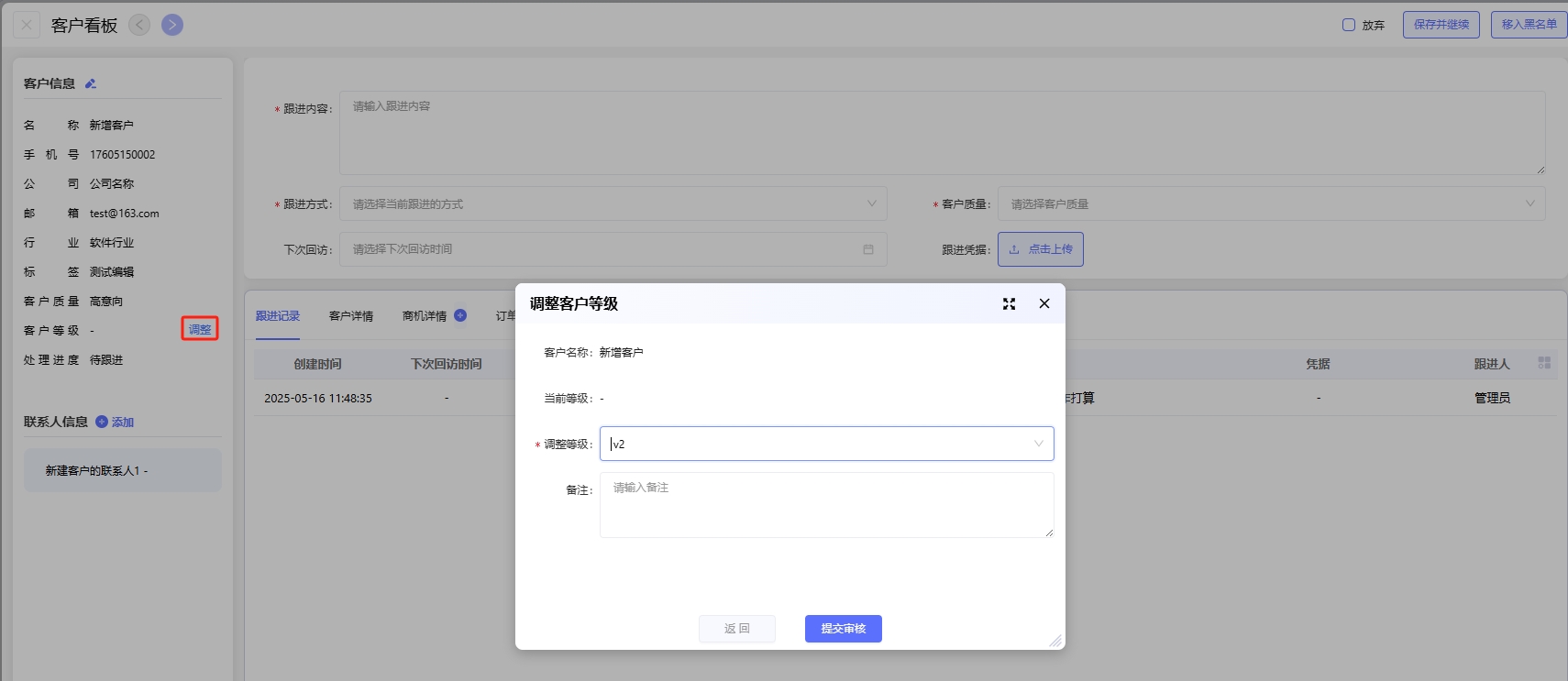The width and height of the screenshot is (1568, 681).
Task: Click the edit icon beside 客户信息
Action: point(91,83)
